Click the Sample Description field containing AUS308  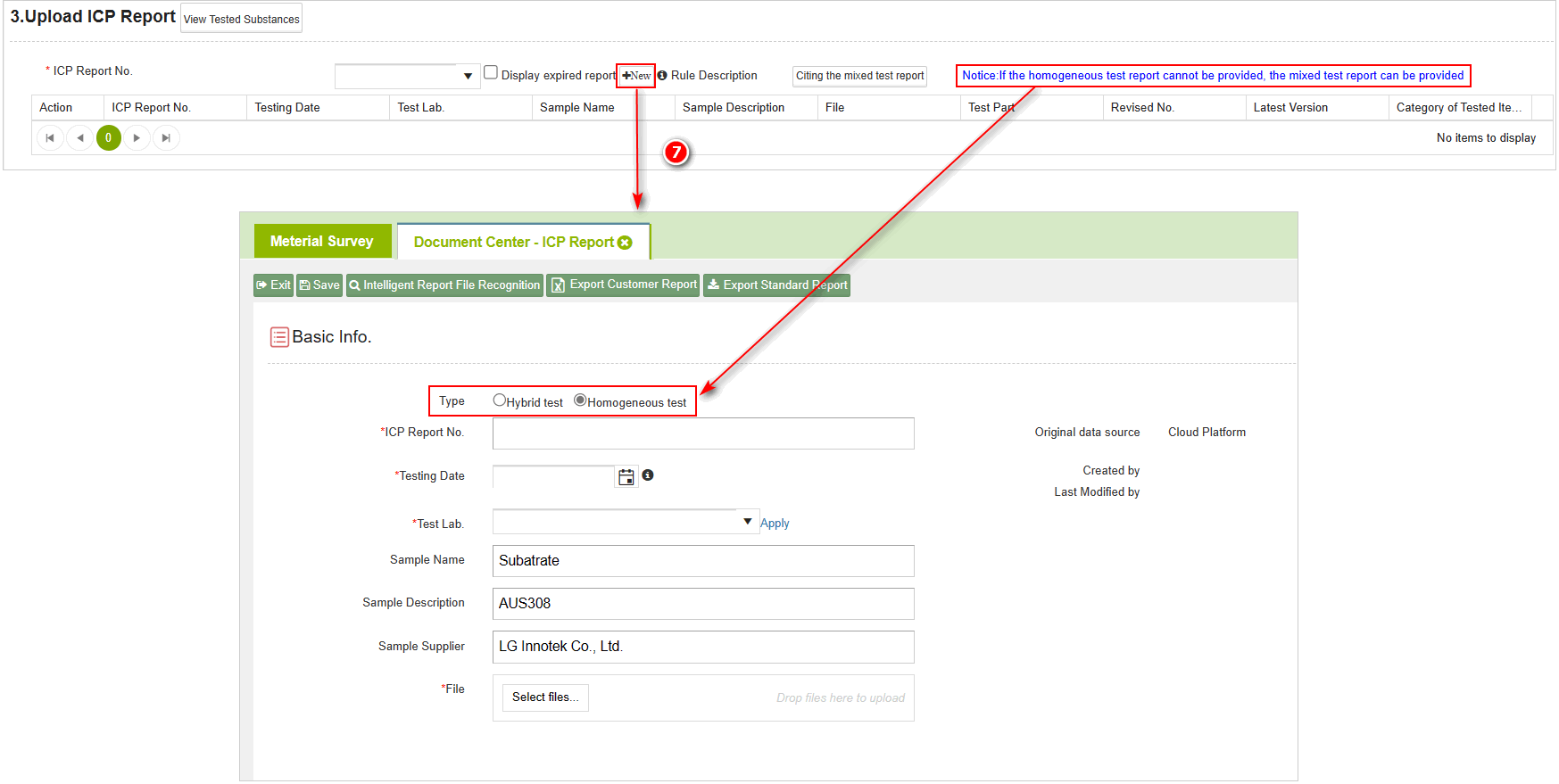click(703, 604)
